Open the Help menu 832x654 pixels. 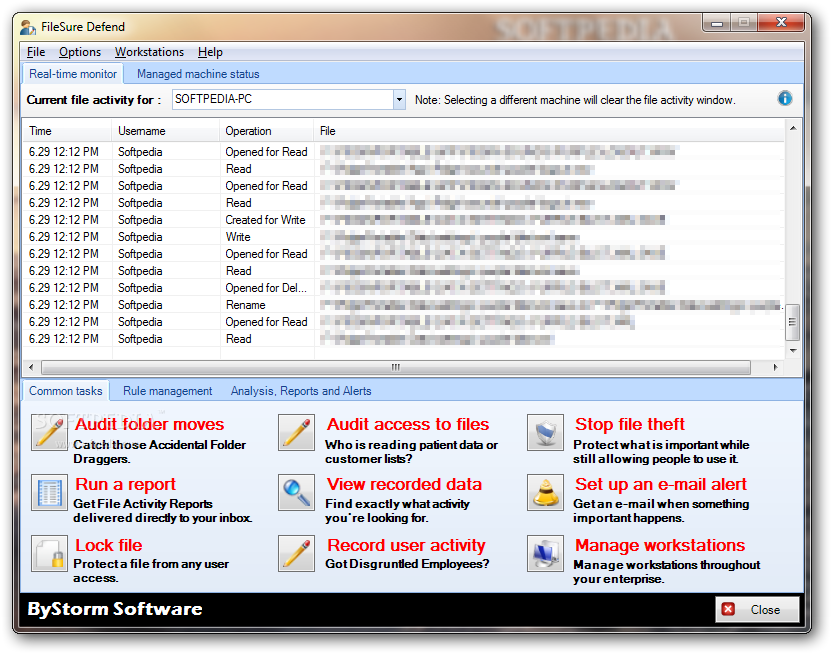tap(210, 52)
